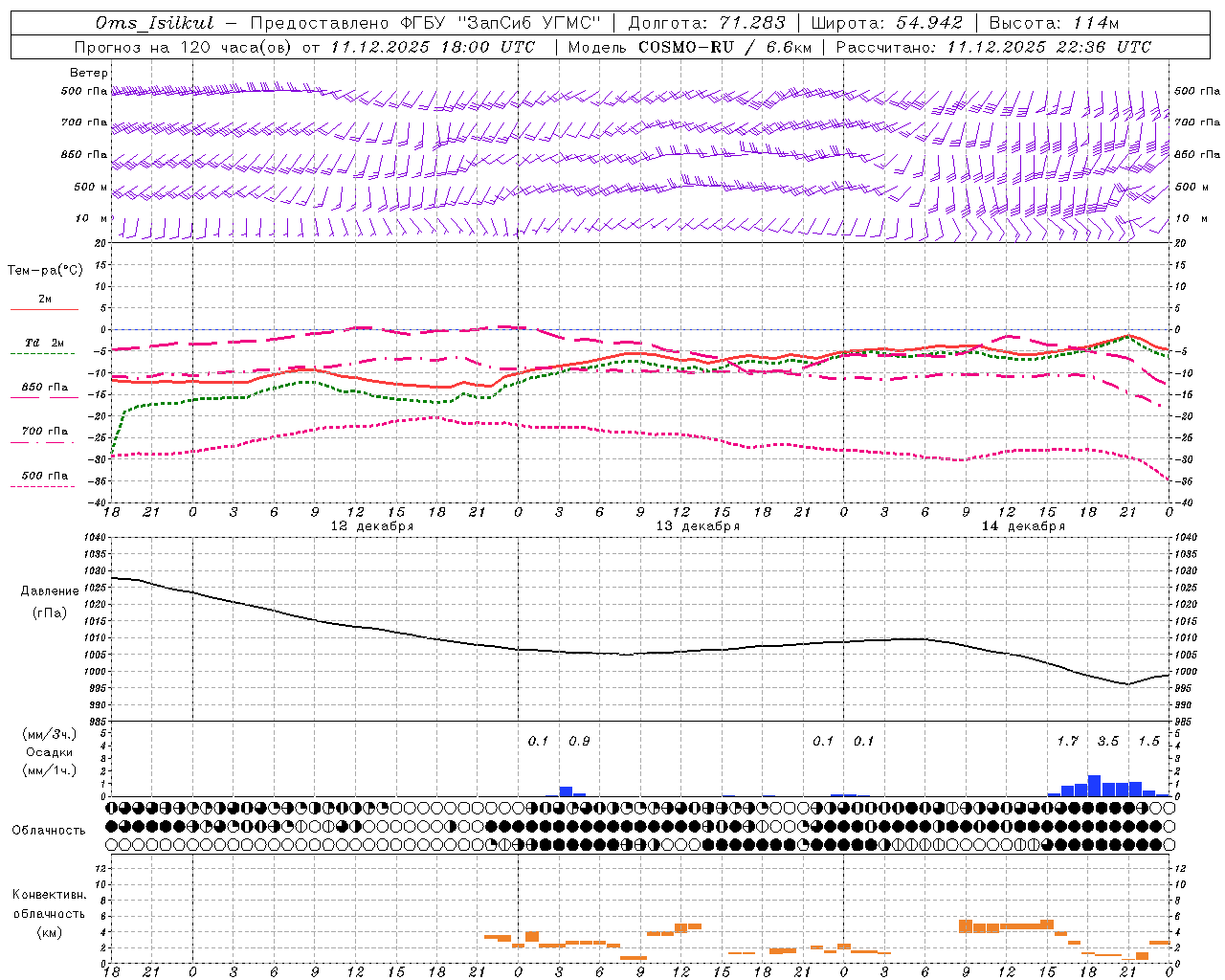Click the 0.9 precipitation value

point(579,741)
